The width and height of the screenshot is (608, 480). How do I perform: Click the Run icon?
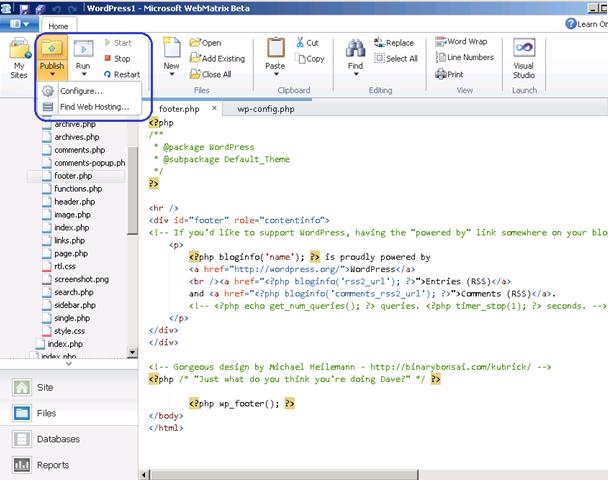point(83,49)
